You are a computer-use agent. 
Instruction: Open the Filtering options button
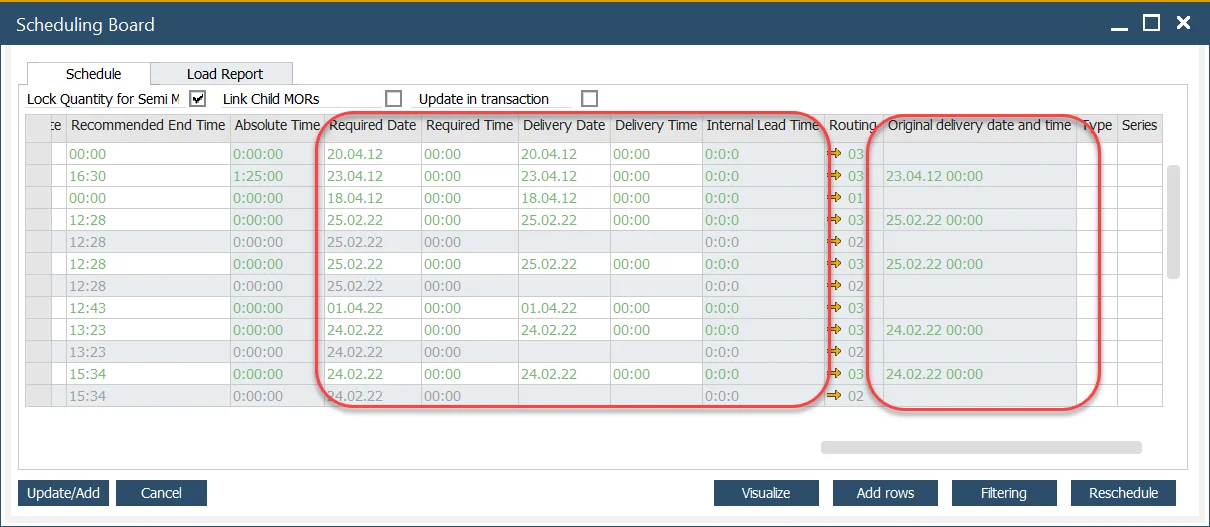(1003, 493)
